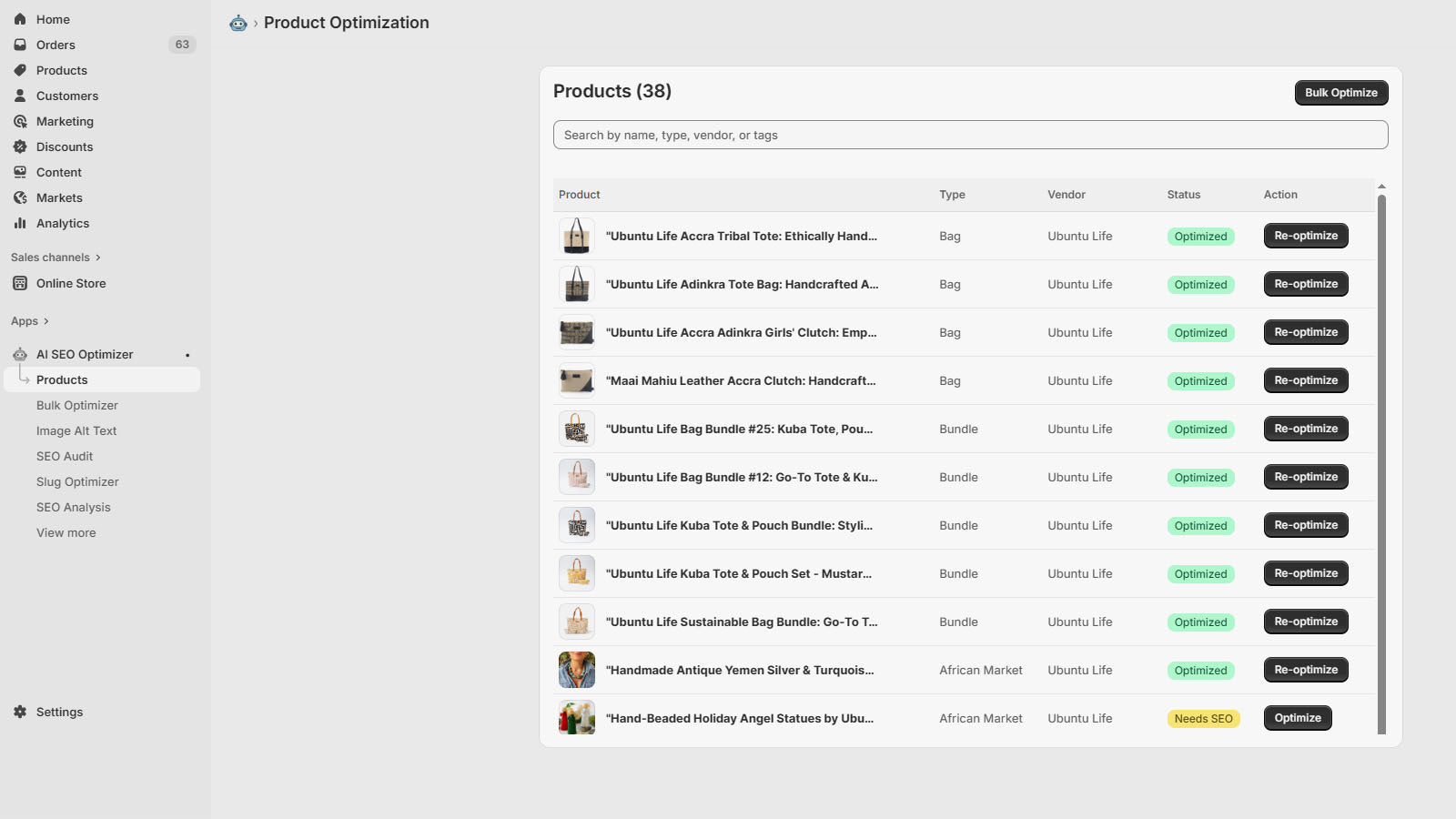Open Marketing via its megaphone icon
The image size is (1456, 819).
point(19,120)
